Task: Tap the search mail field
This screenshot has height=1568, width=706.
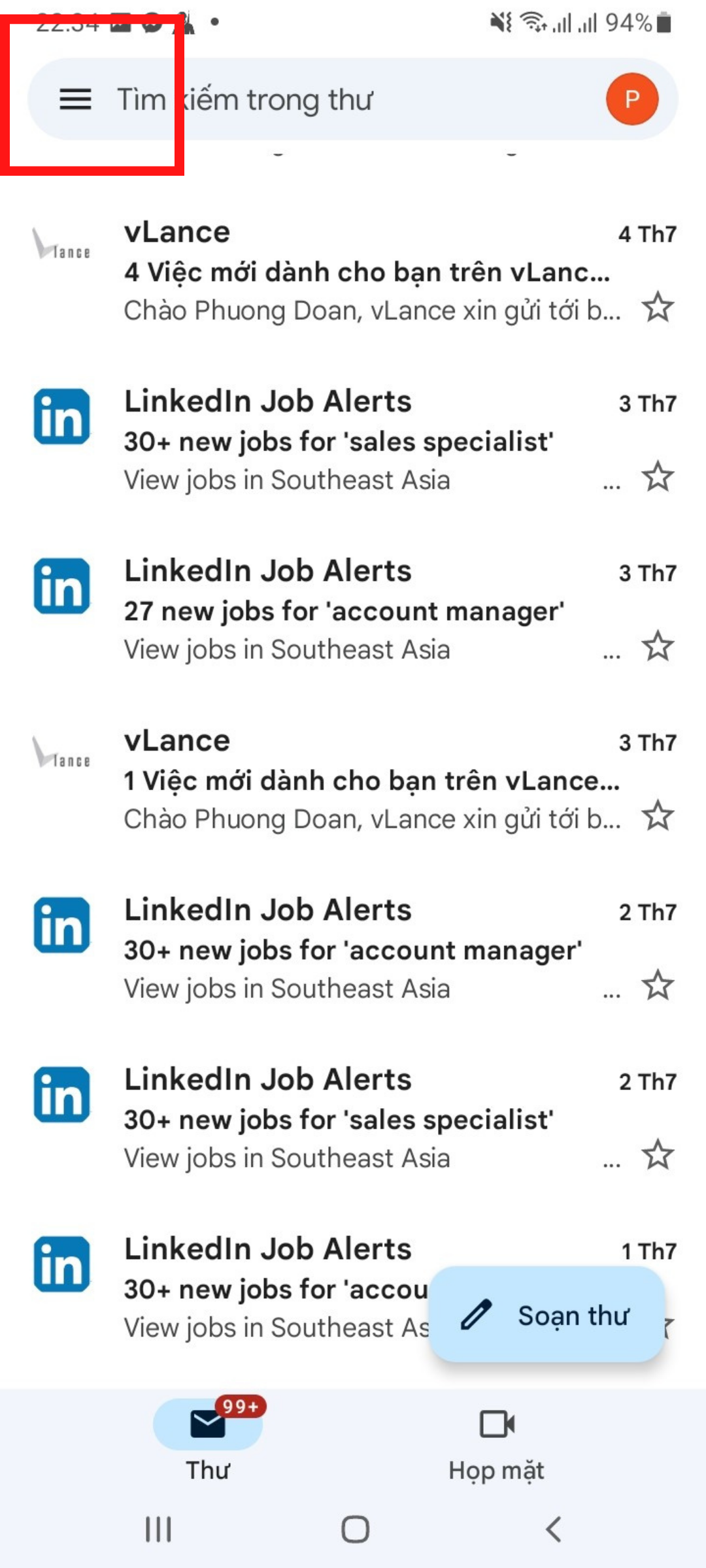Action: click(x=353, y=99)
